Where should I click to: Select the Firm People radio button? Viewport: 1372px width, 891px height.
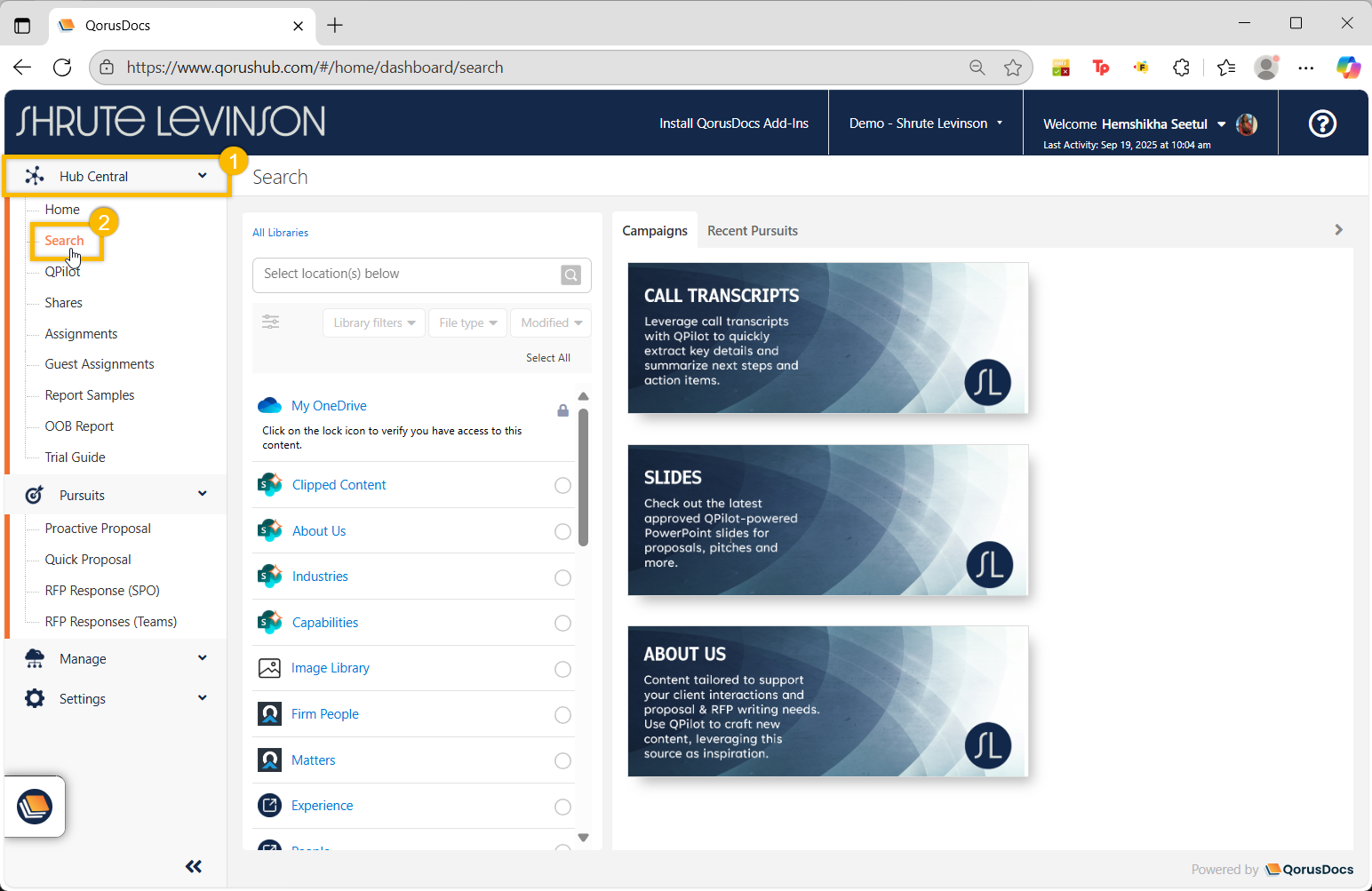click(x=562, y=715)
